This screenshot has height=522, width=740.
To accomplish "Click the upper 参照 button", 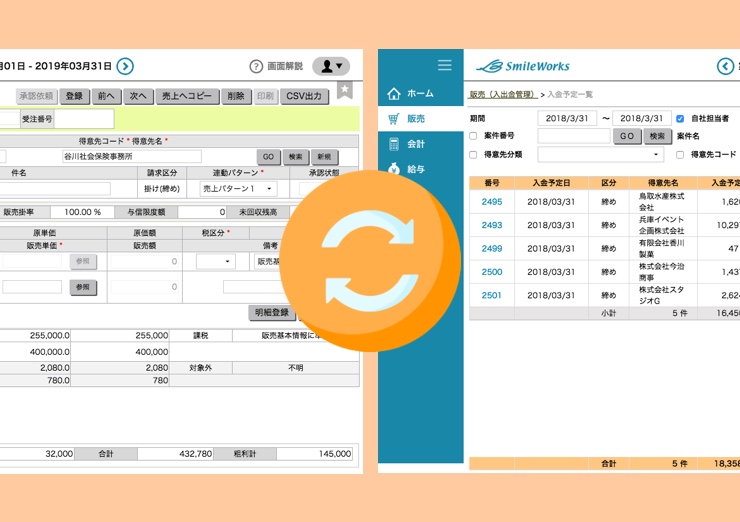I will point(83,261).
